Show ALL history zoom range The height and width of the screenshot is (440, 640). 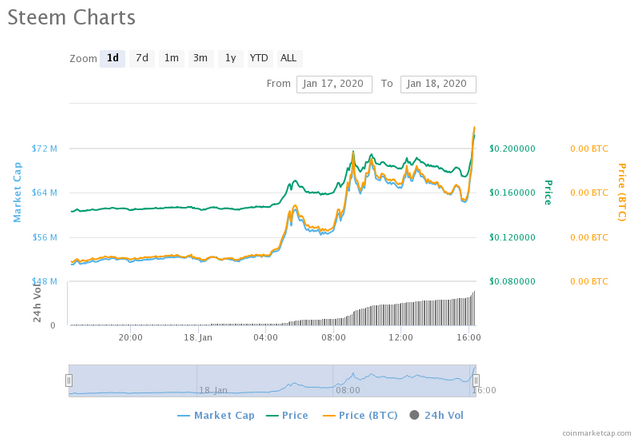coord(289,58)
